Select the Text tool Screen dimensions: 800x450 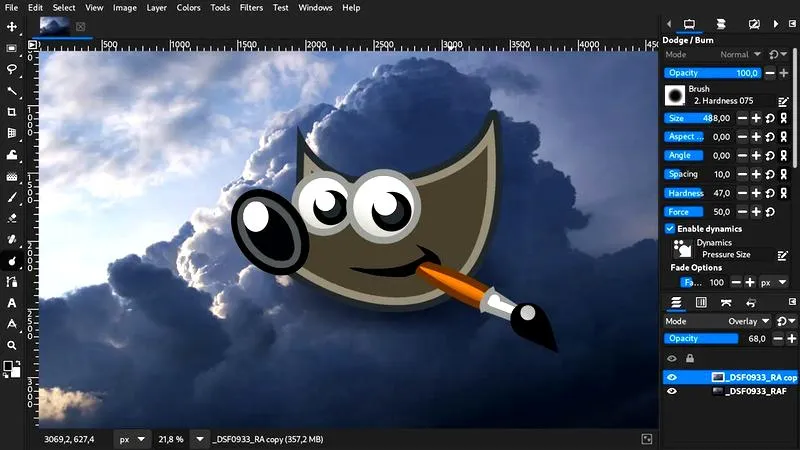[x=12, y=303]
